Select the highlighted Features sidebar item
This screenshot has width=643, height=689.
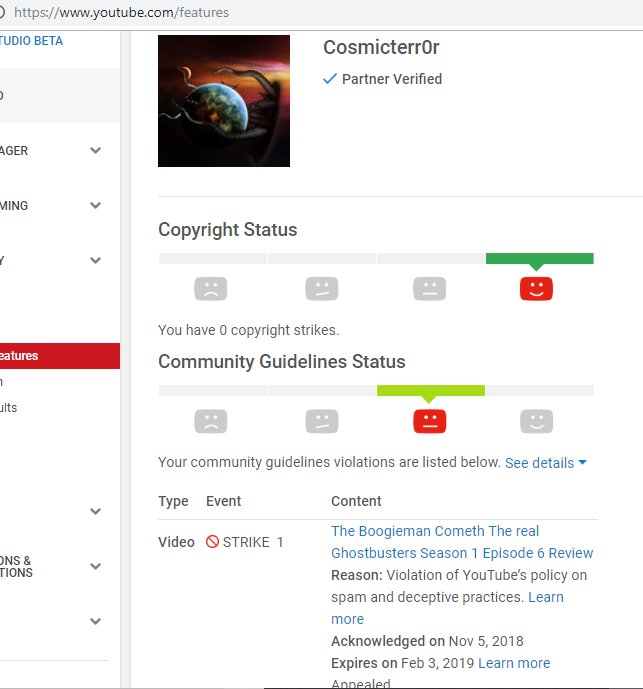60,355
